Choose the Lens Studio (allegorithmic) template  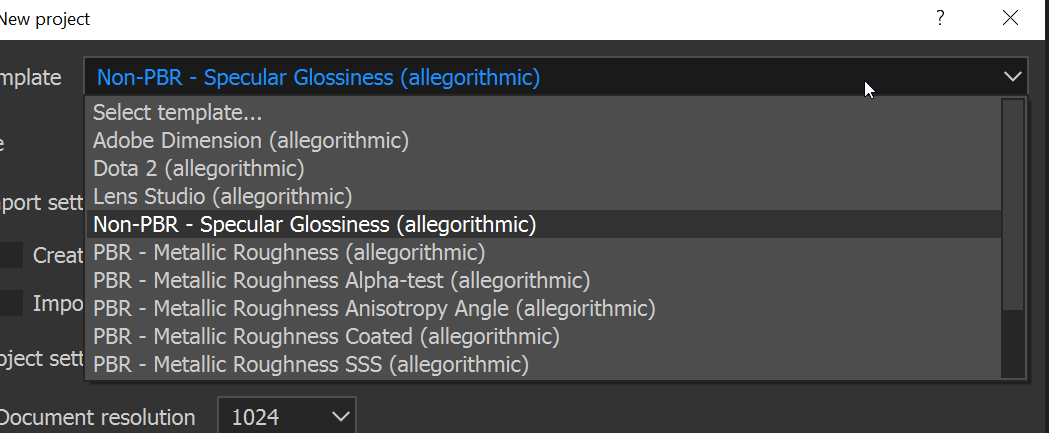pos(223,197)
